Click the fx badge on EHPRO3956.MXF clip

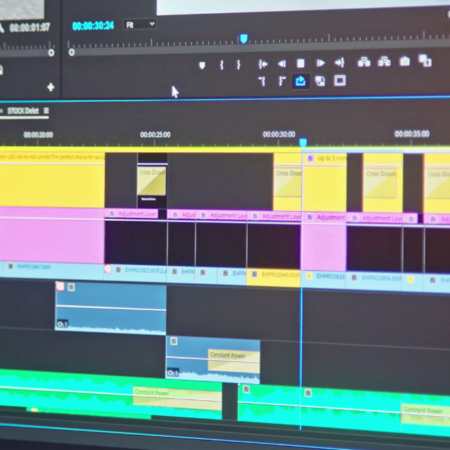point(354,277)
